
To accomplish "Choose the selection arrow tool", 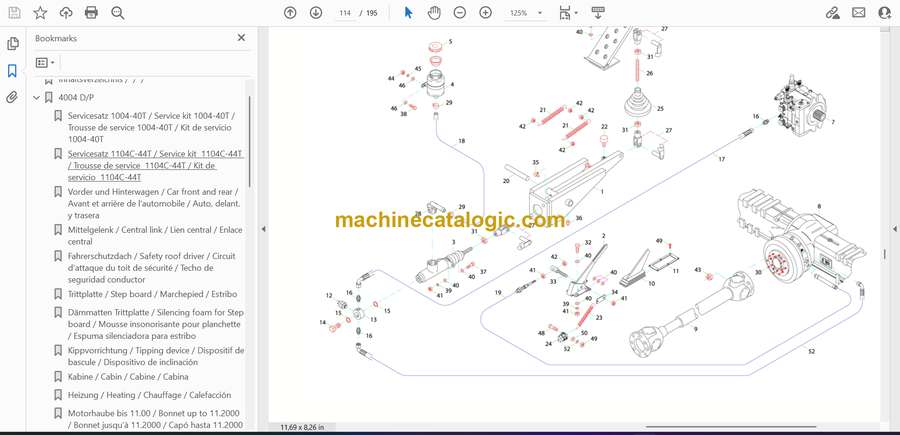I will (409, 13).
